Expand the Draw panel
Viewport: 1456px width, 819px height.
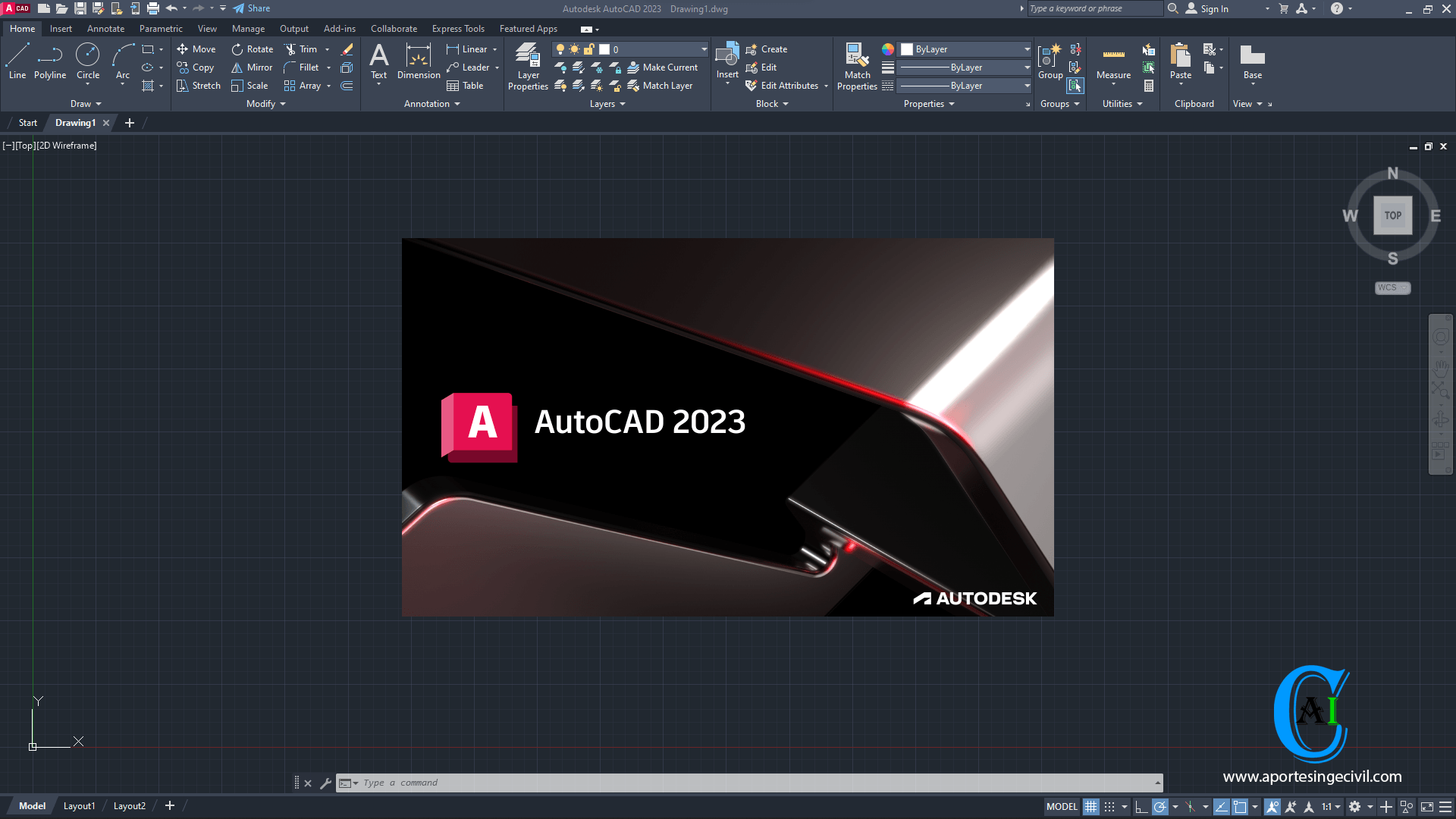[86, 104]
